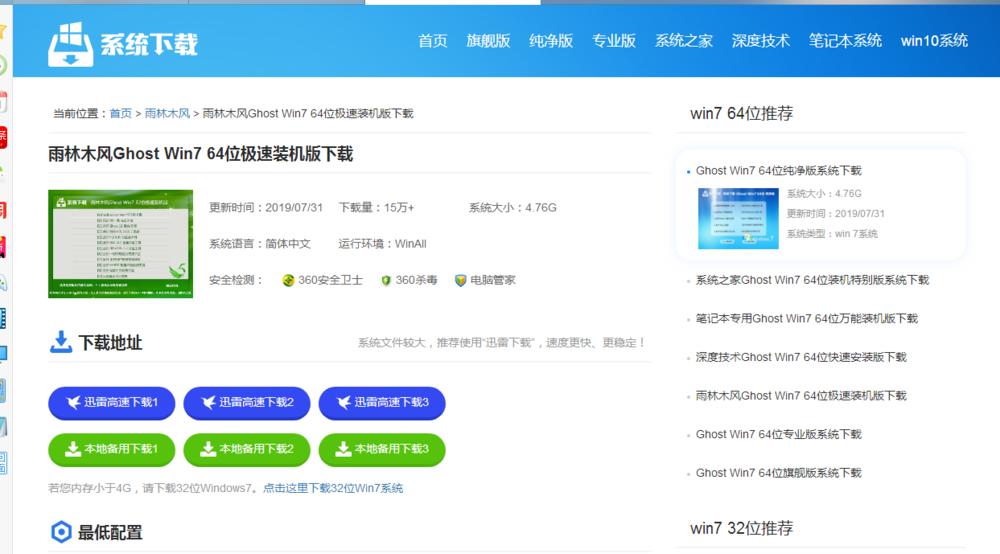Open the green installer screenshot thumbnail
1000x554 pixels.
(x=121, y=244)
